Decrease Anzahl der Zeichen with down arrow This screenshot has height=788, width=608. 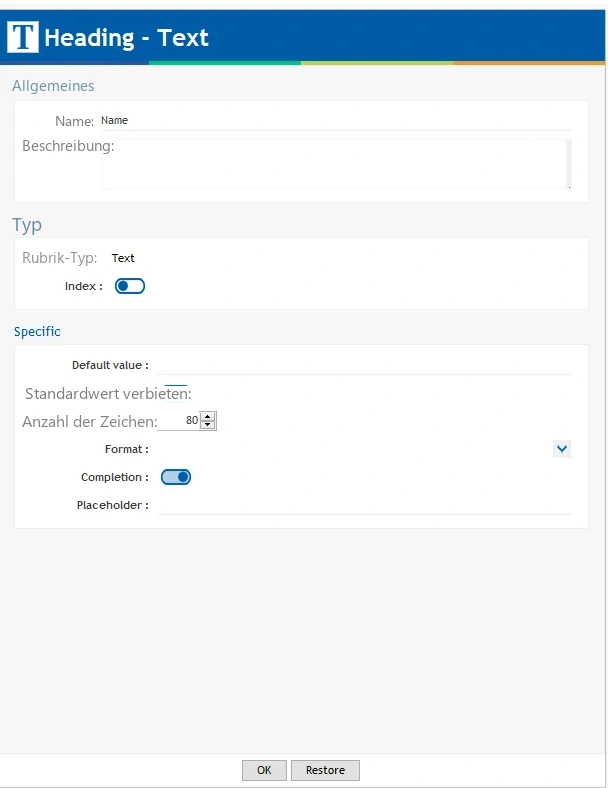[x=208, y=425]
